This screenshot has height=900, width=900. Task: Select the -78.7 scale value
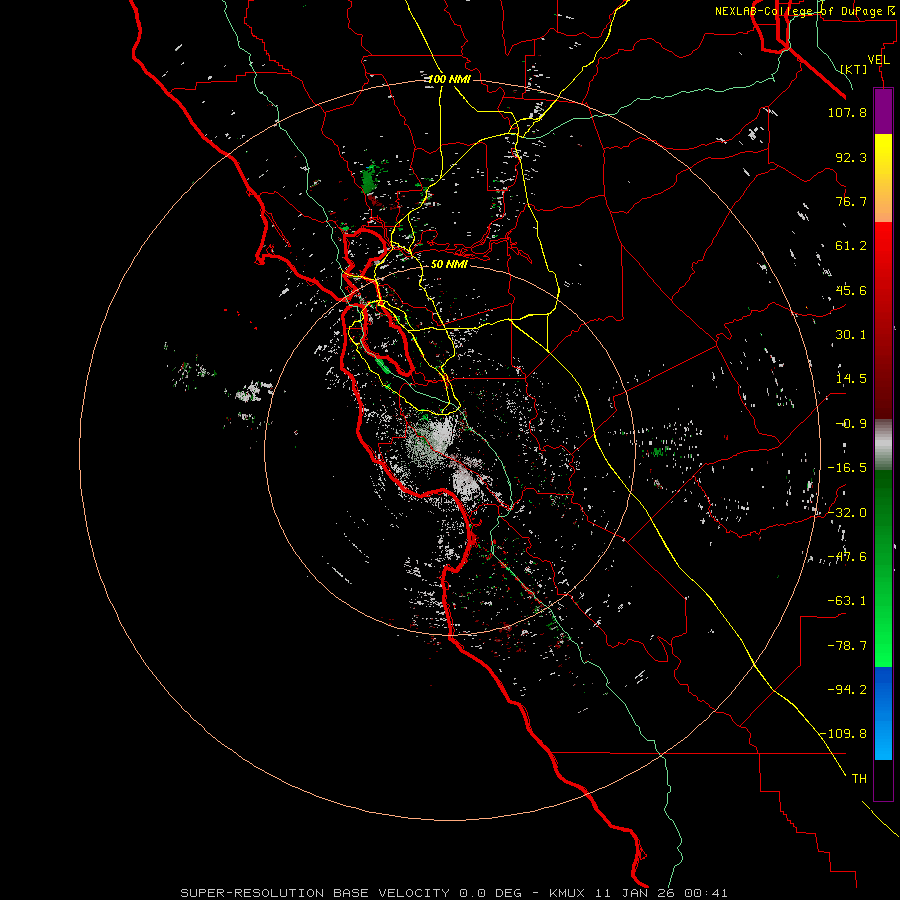[x=847, y=646]
